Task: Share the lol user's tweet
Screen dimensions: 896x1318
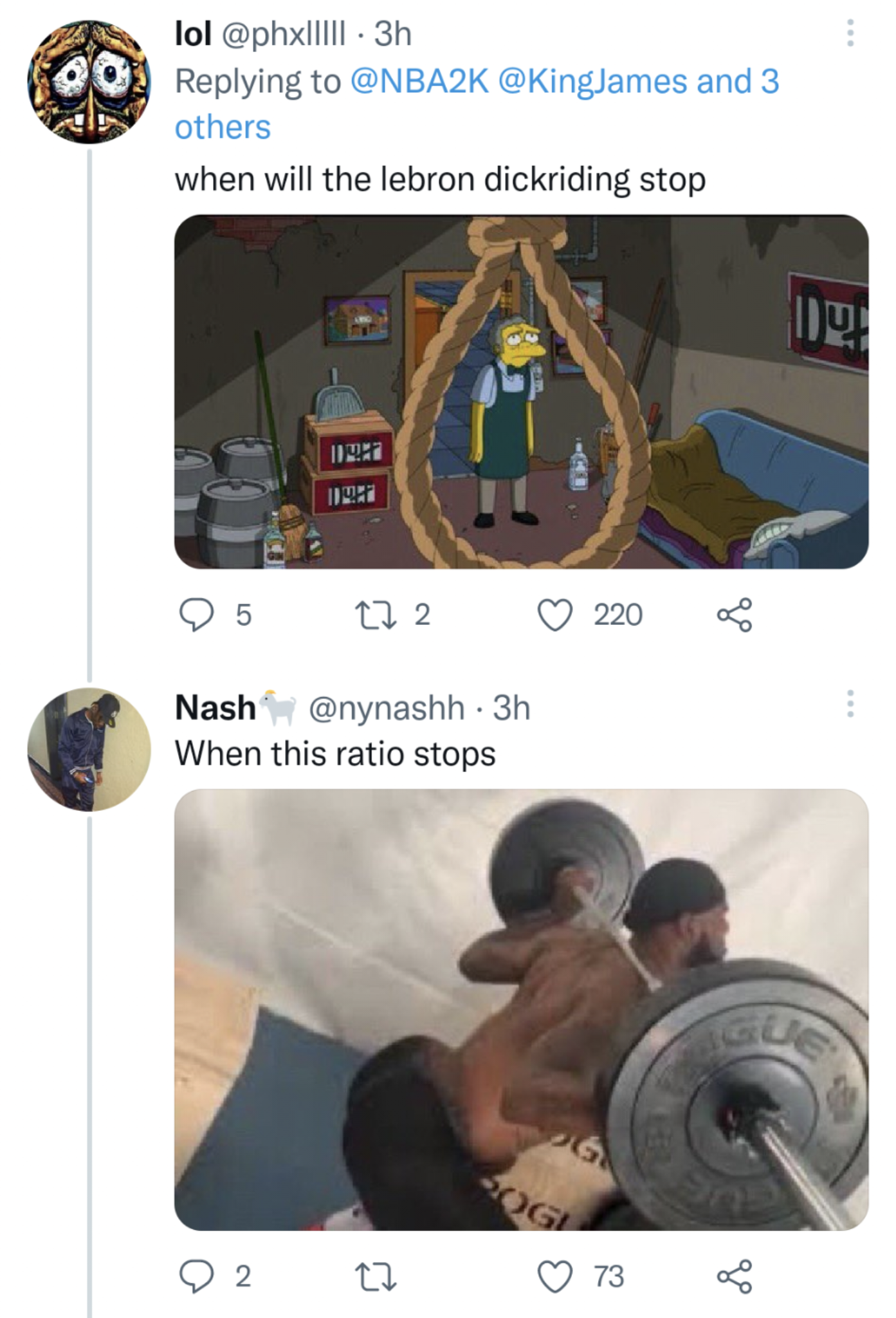Action: (734, 614)
